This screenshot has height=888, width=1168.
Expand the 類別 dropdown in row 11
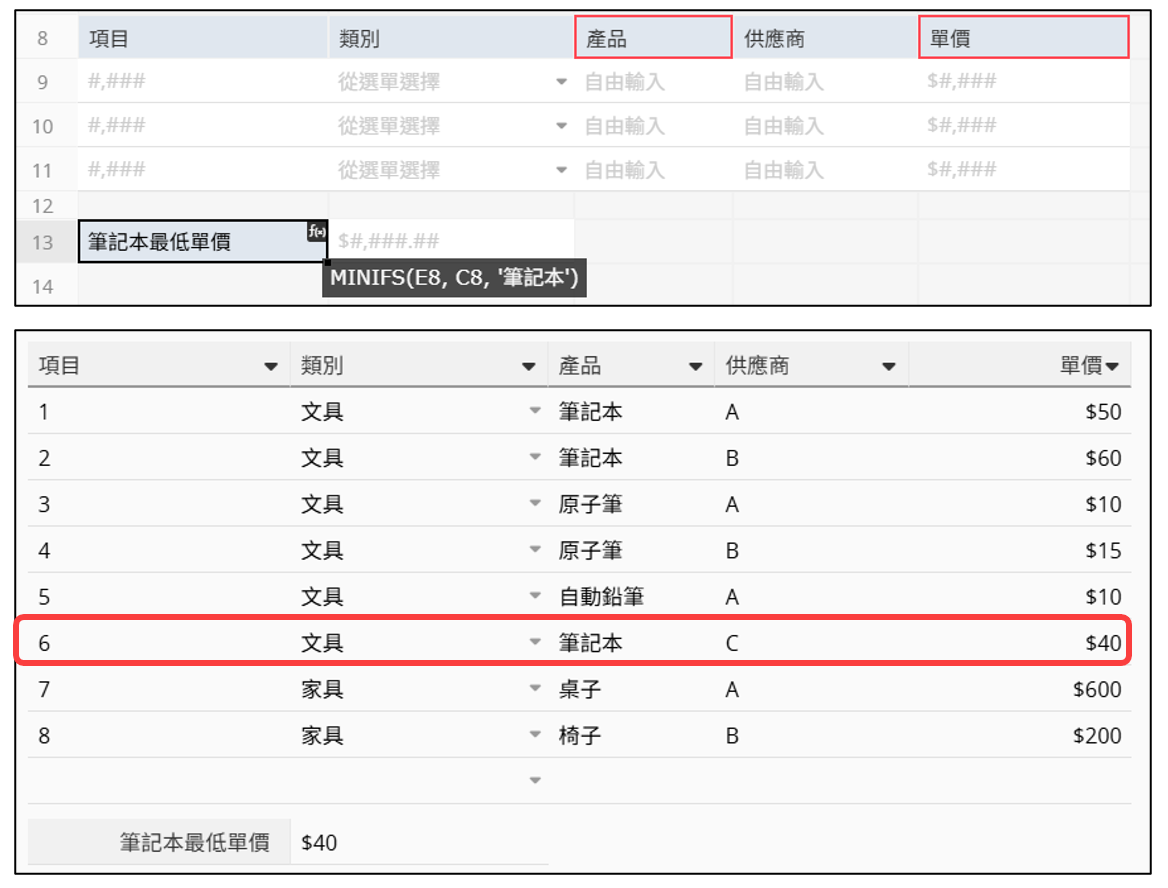click(561, 170)
